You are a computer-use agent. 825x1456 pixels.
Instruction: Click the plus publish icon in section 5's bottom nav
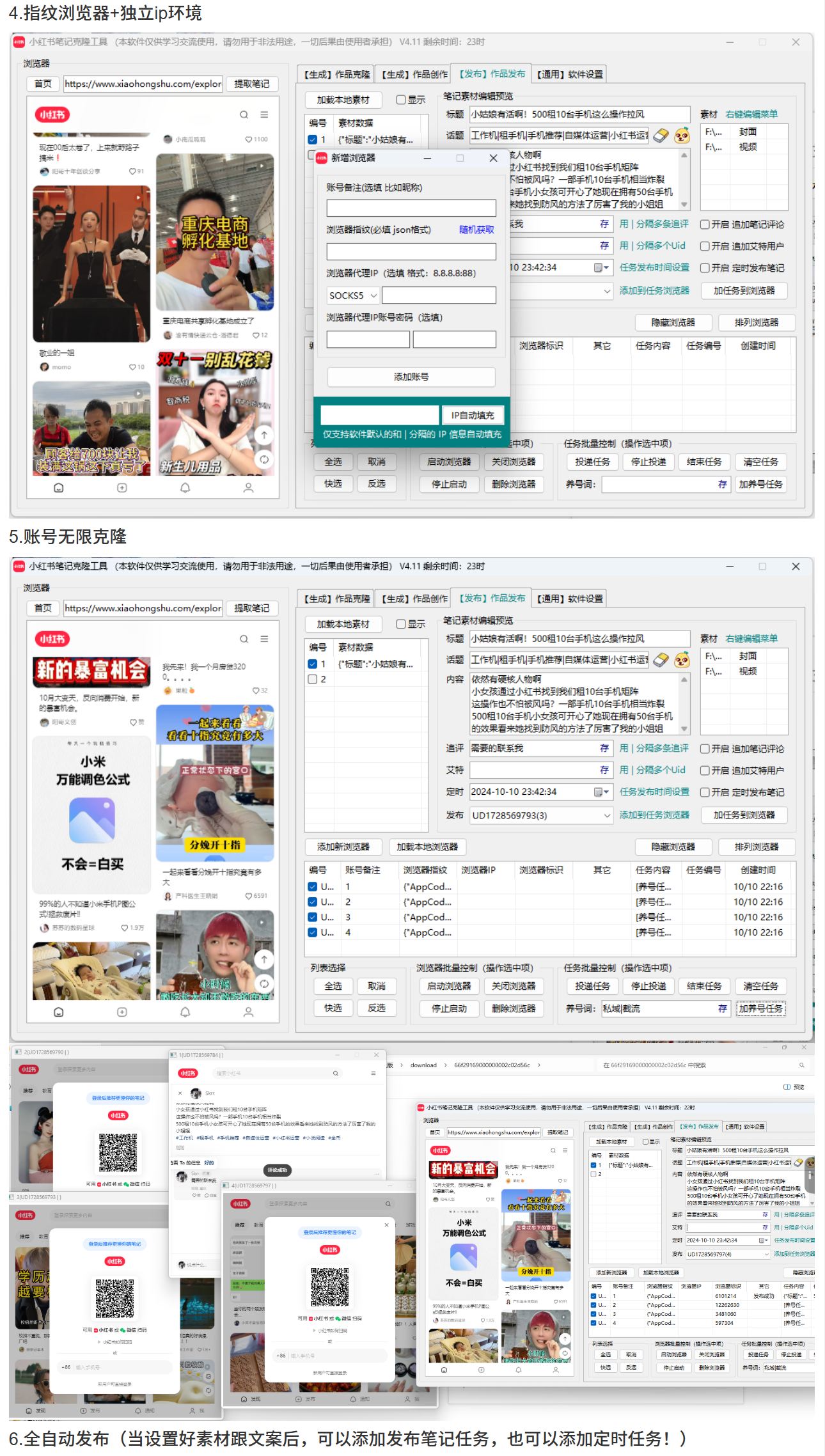pyautogui.click(x=122, y=1012)
